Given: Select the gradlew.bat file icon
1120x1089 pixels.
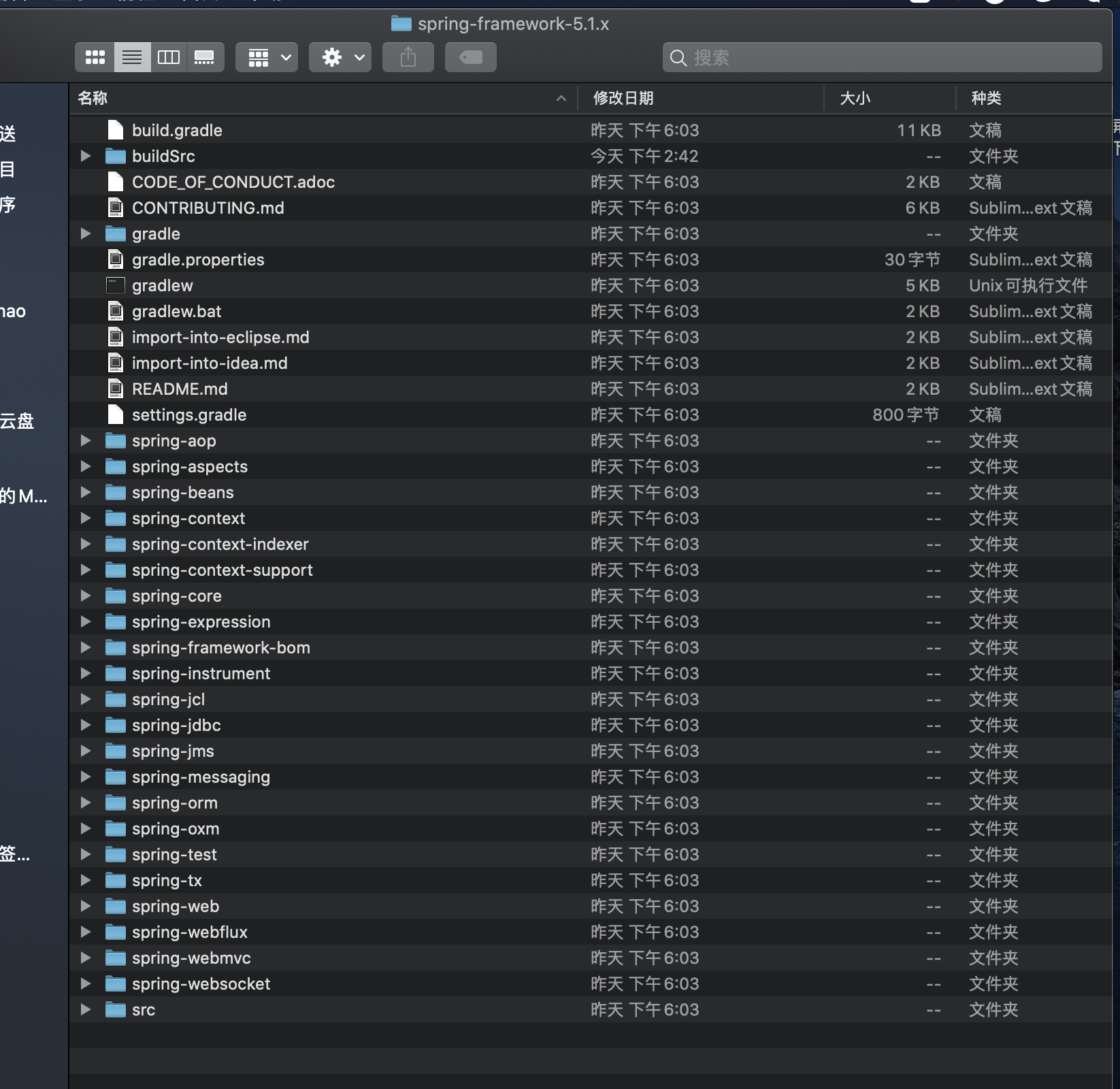Looking at the screenshot, I should (x=116, y=311).
